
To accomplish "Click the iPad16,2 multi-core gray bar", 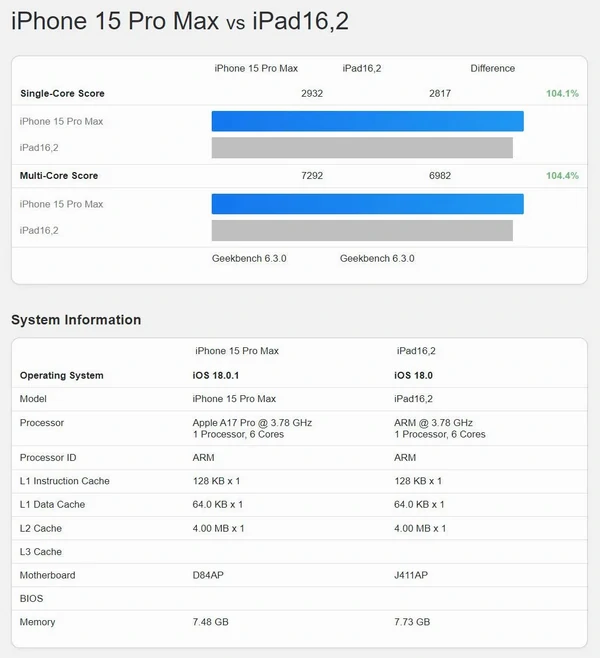I will [x=362, y=230].
